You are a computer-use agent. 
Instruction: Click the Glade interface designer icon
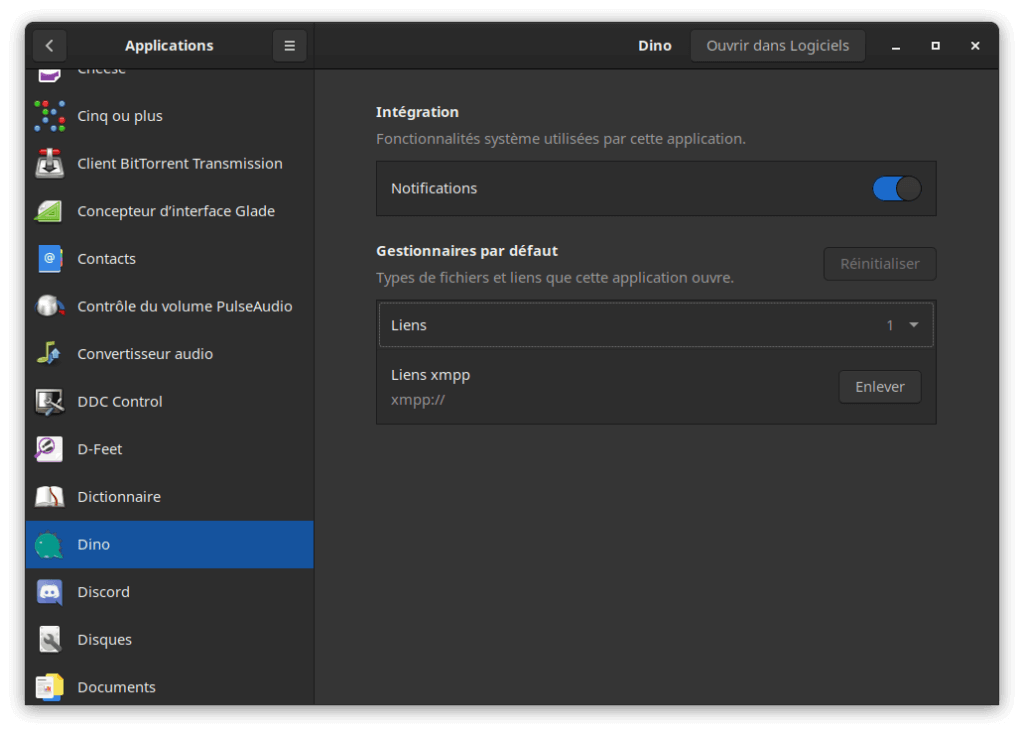pos(50,211)
